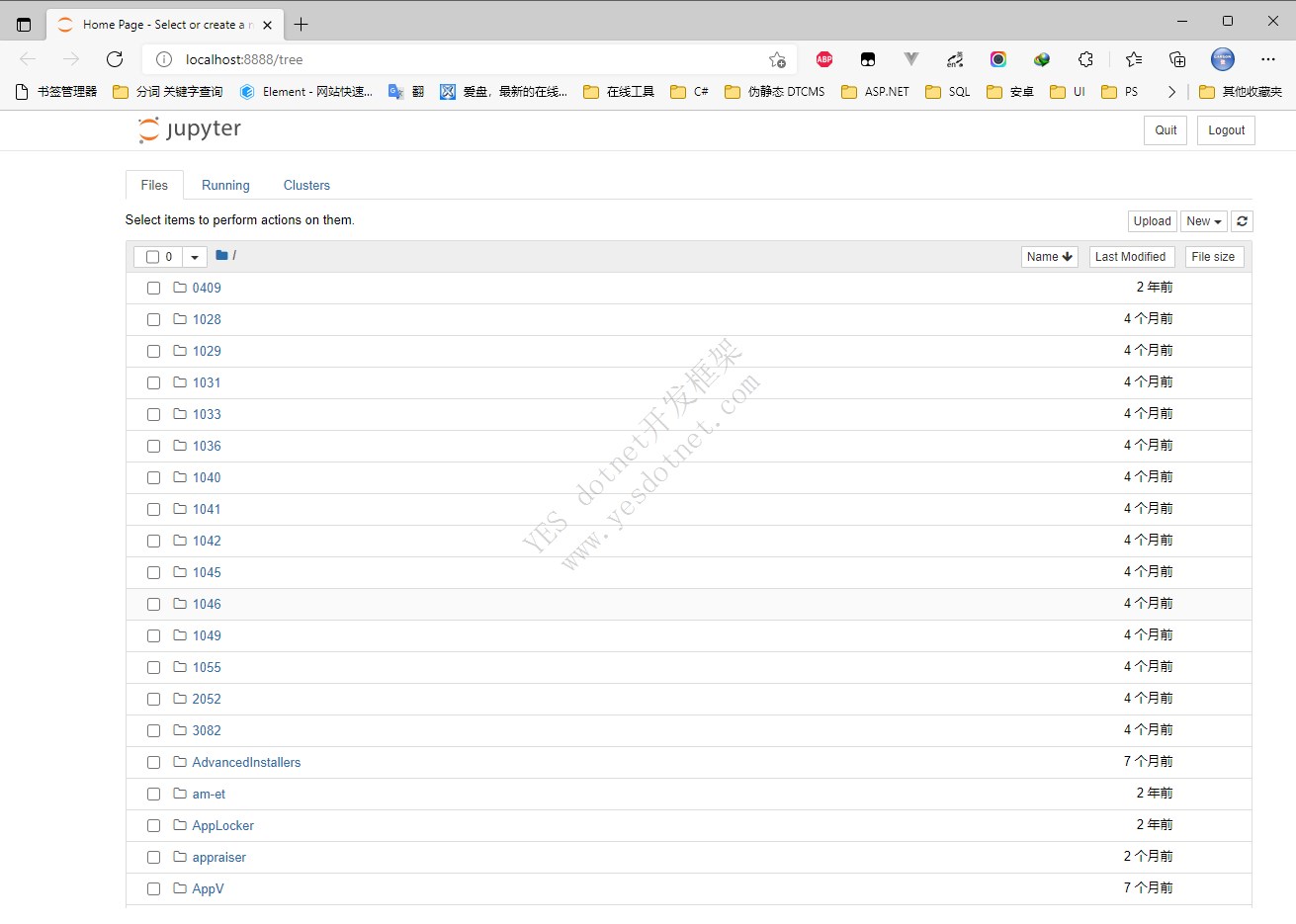1296x924 pixels.
Task: Add page to favorites using the star
Action: 777,59
